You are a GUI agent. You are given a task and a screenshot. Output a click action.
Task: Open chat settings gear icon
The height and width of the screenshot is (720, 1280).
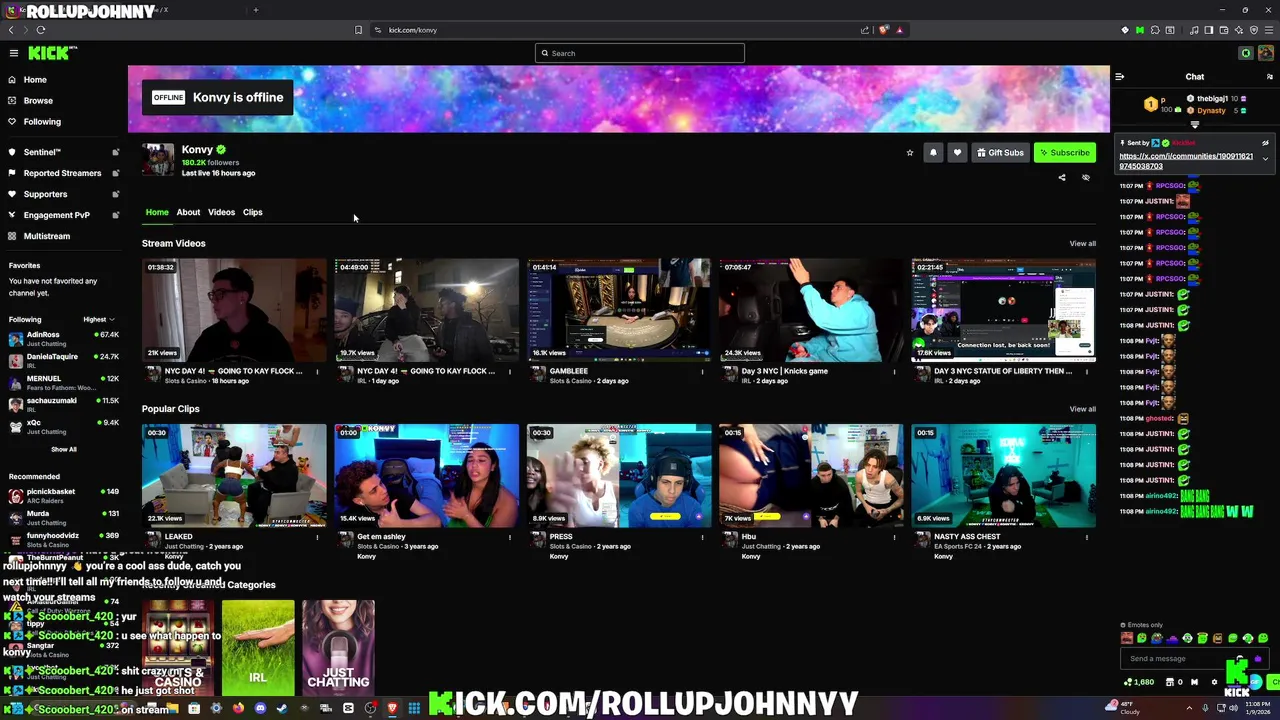(x=1214, y=682)
